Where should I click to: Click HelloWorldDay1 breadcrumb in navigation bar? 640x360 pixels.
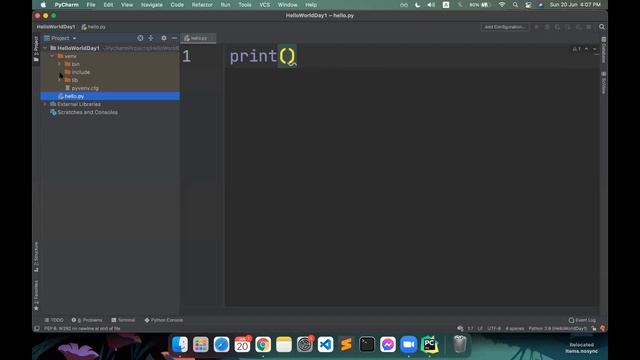click(56, 27)
